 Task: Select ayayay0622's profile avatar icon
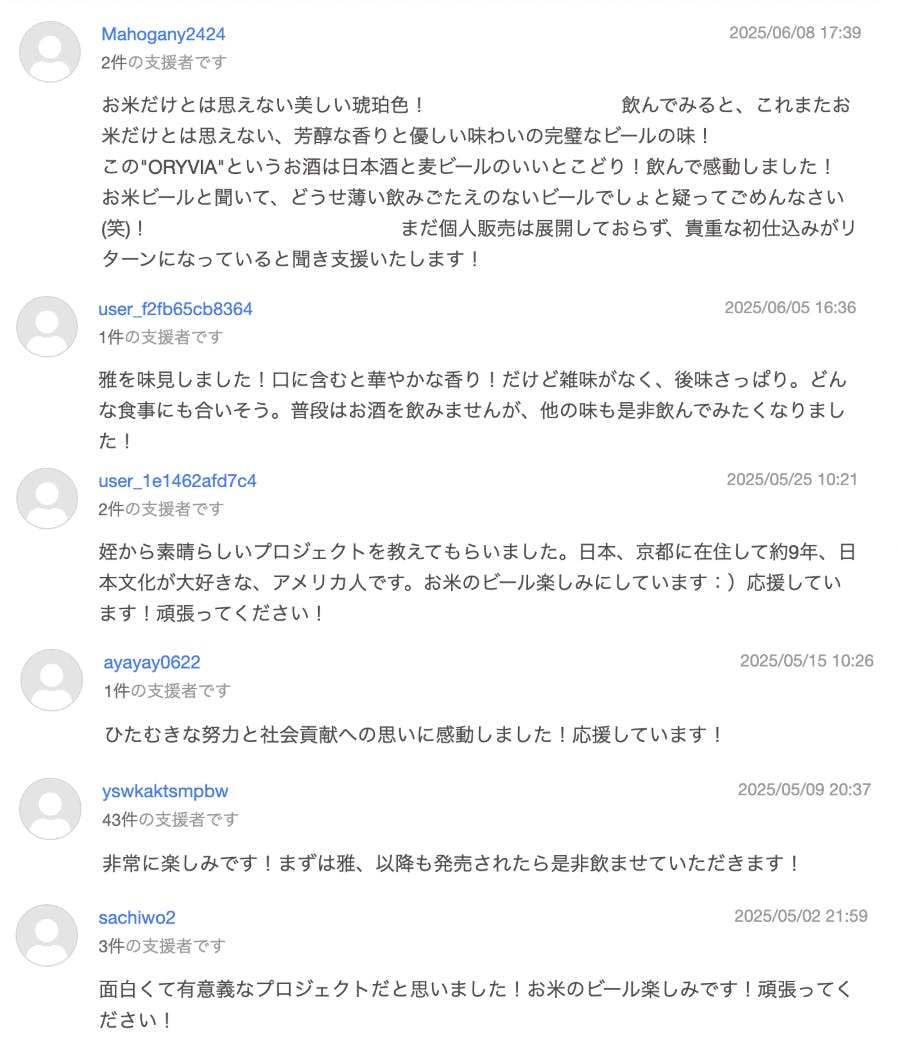click(50, 680)
